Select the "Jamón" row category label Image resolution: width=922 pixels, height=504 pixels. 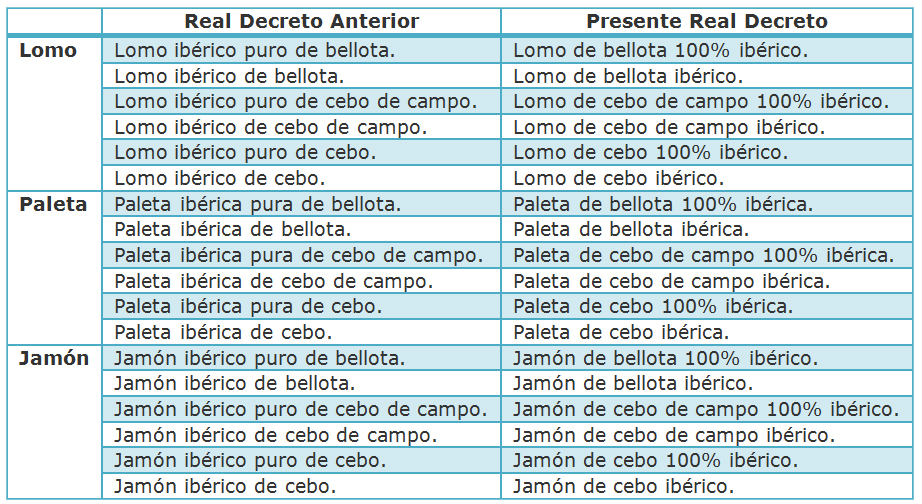(53, 358)
